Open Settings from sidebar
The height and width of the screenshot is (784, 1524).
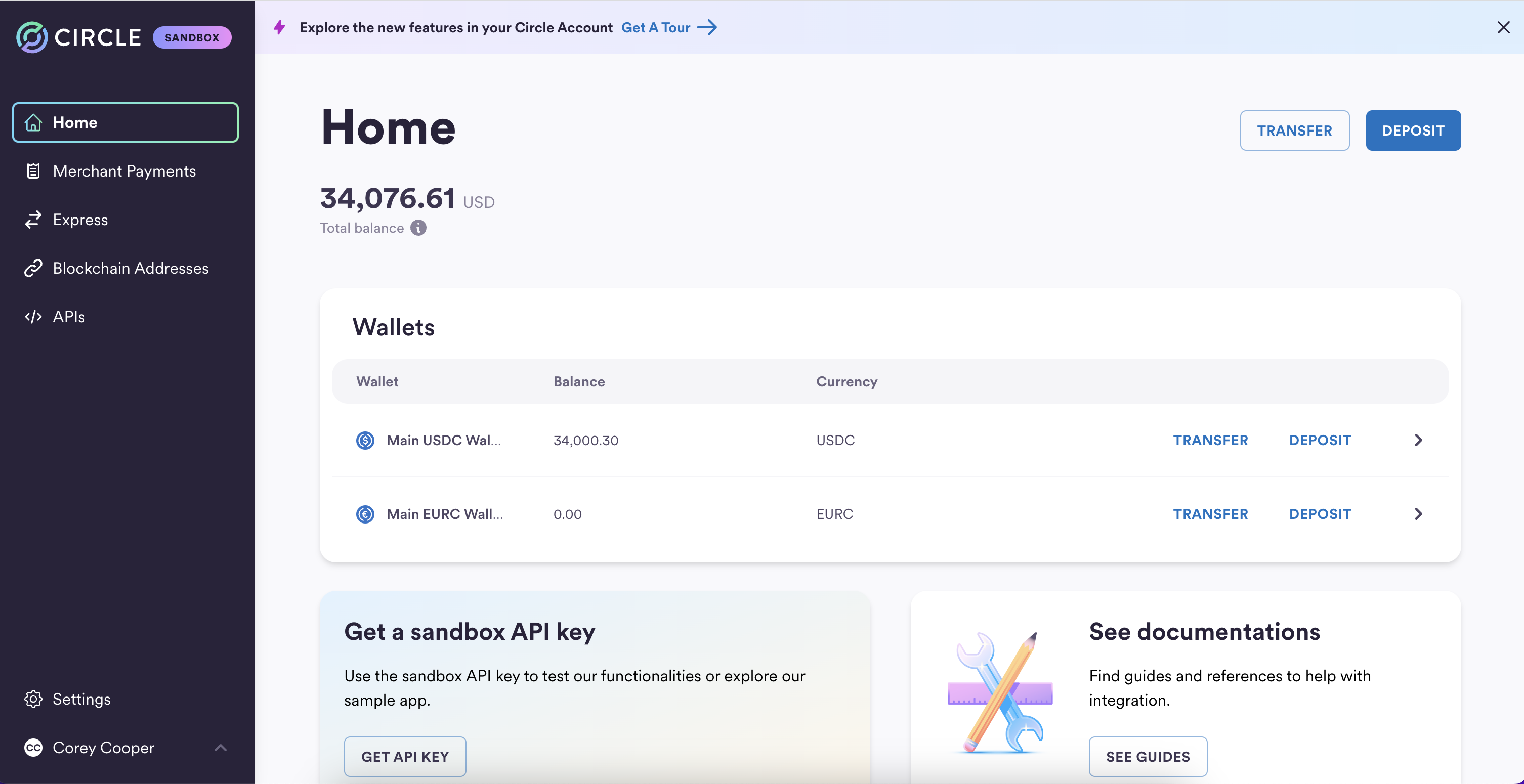pyautogui.click(x=125, y=699)
